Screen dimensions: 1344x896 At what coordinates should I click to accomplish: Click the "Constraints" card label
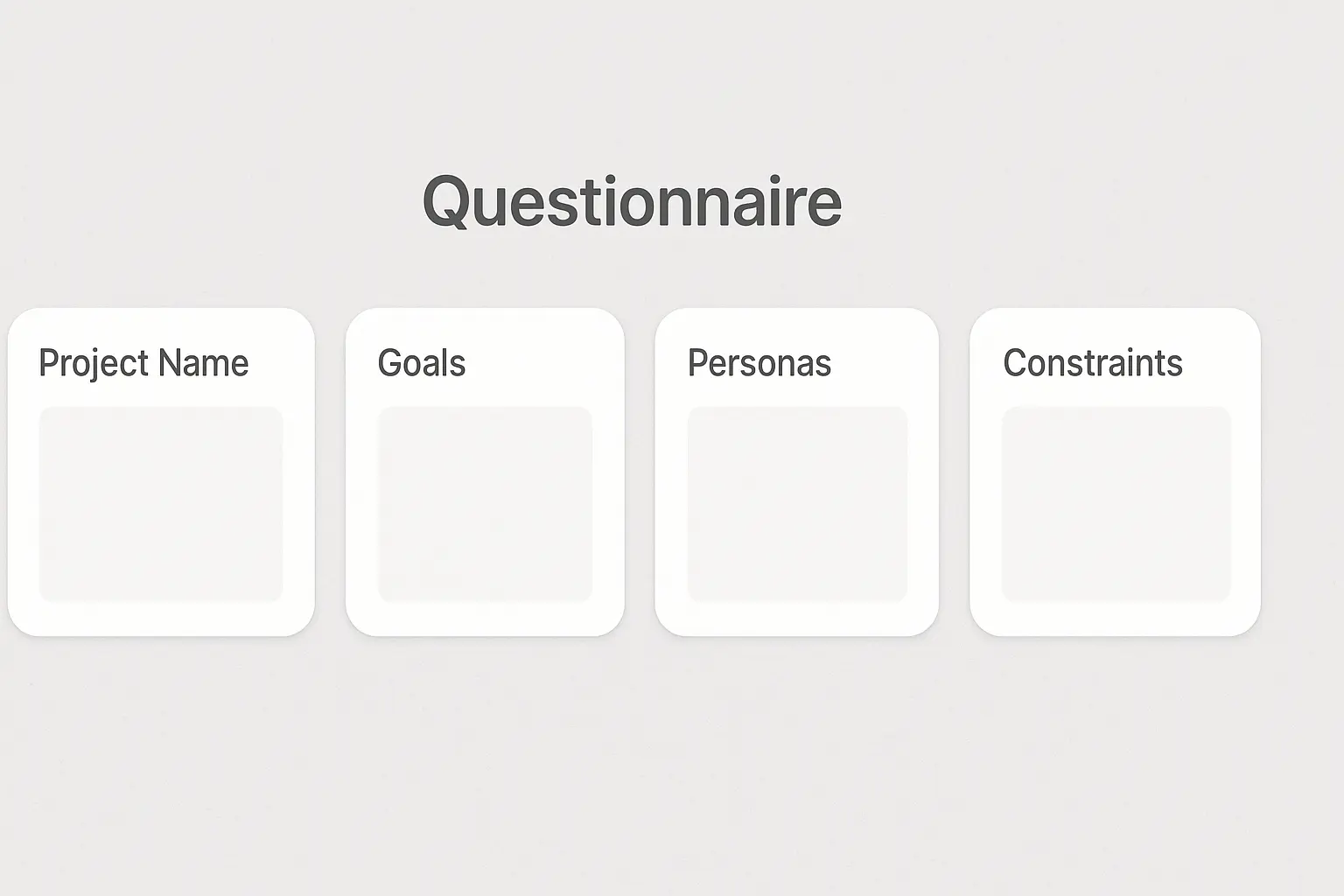1092,363
